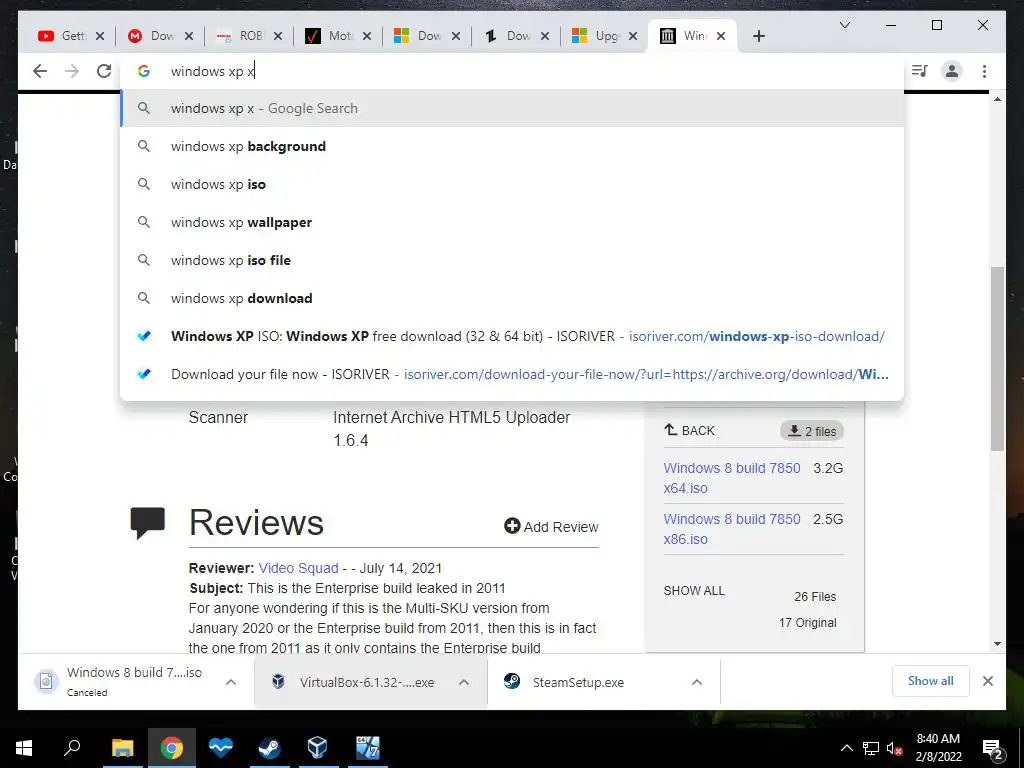Open the clock showing 8:40 AM
Image resolution: width=1024 pixels, height=768 pixels.
[x=938, y=748]
